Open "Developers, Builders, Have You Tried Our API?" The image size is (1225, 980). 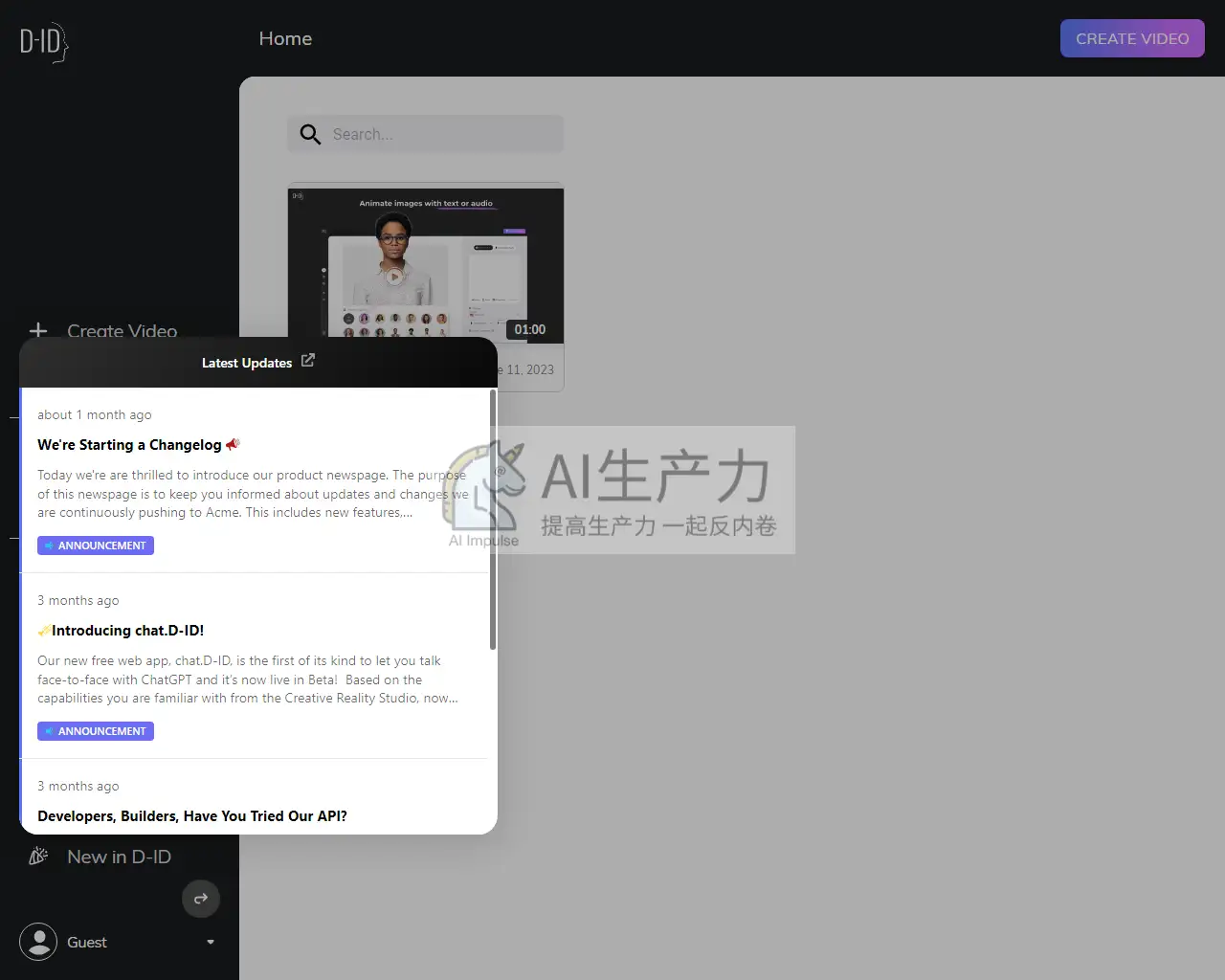[192, 816]
